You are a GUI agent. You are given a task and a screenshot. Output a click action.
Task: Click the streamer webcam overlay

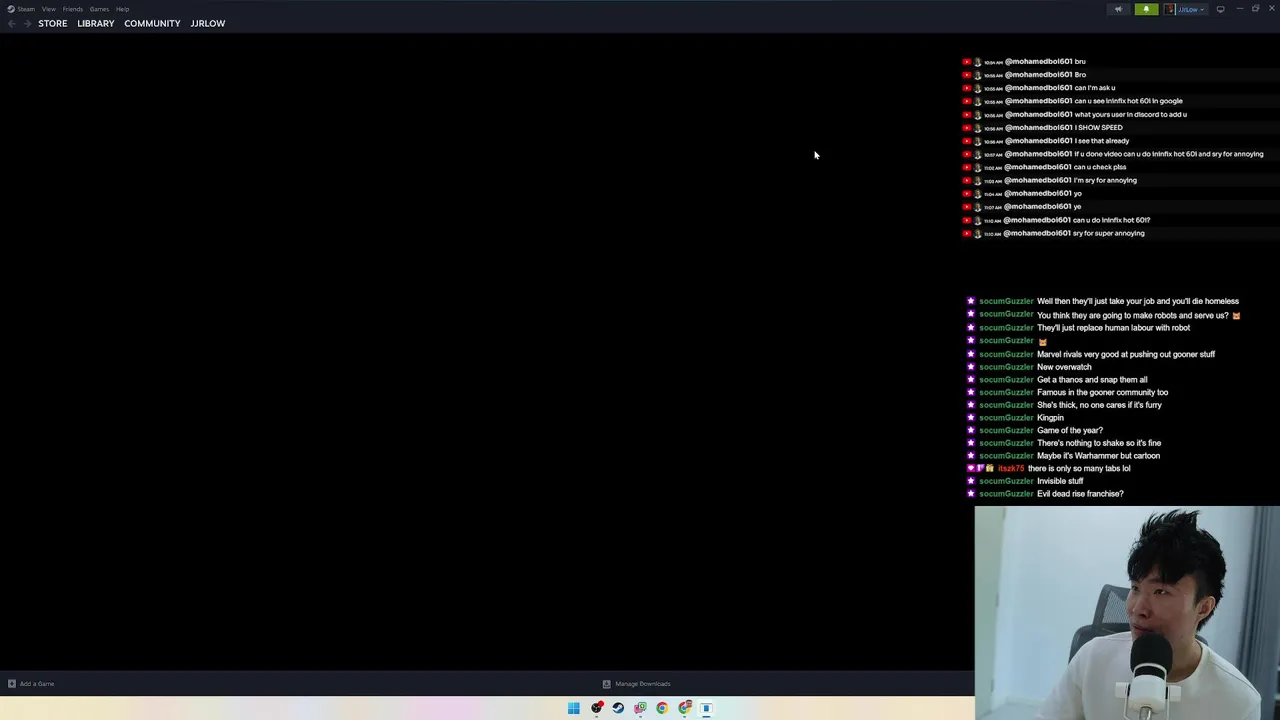tap(1127, 612)
